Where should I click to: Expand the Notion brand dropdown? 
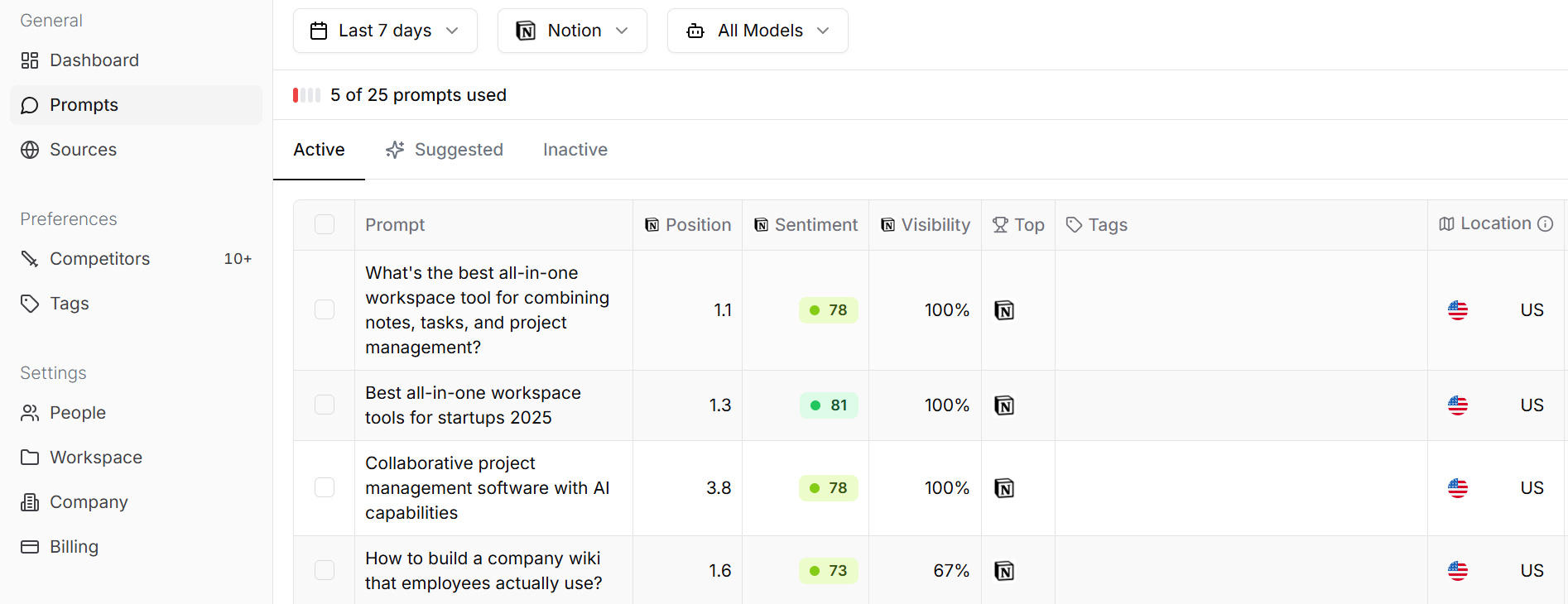[x=572, y=31]
